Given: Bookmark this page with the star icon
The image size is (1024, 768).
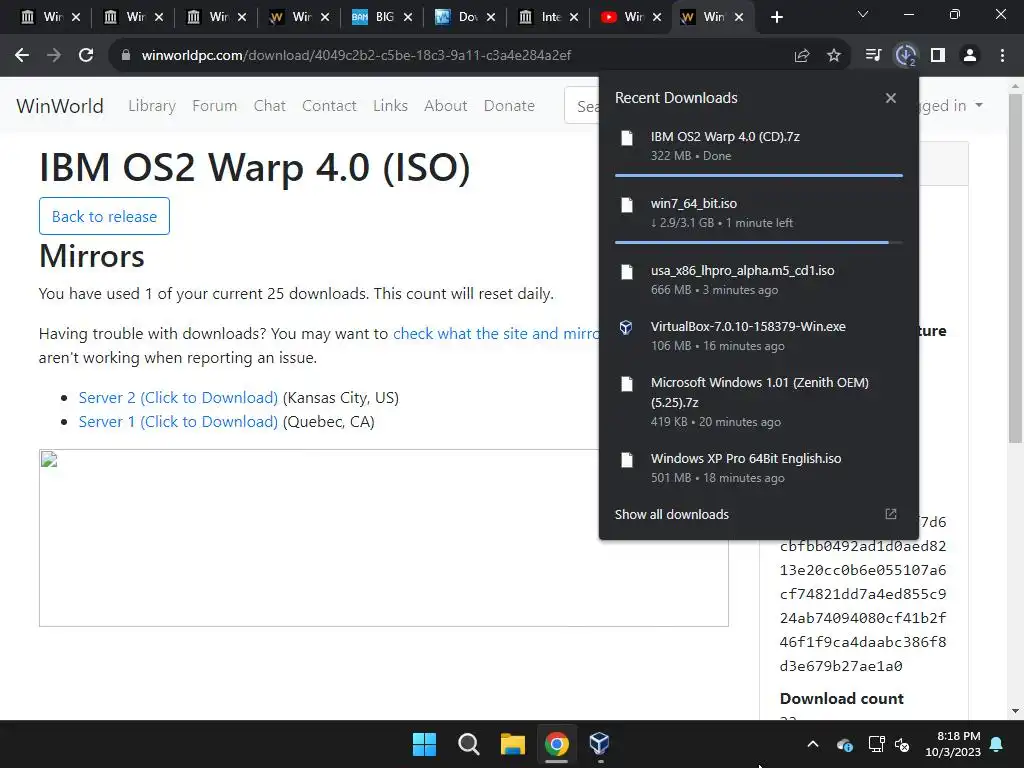Looking at the screenshot, I should pyautogui.click(x=834, y=56).
